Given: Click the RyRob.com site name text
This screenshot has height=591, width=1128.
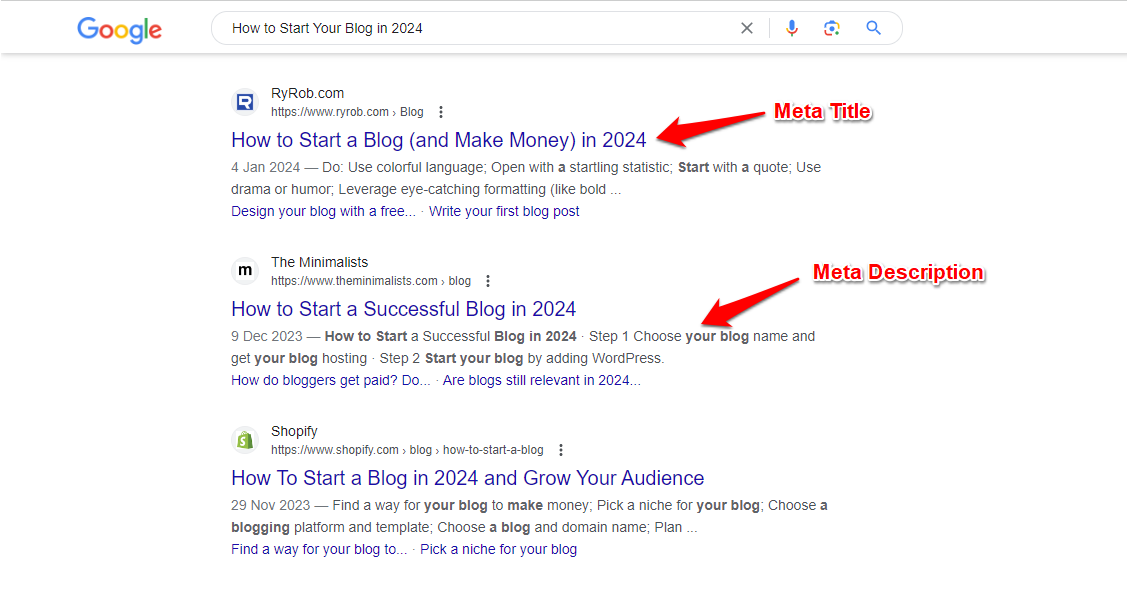Looking at the screenshot, I should click(307, 93).
